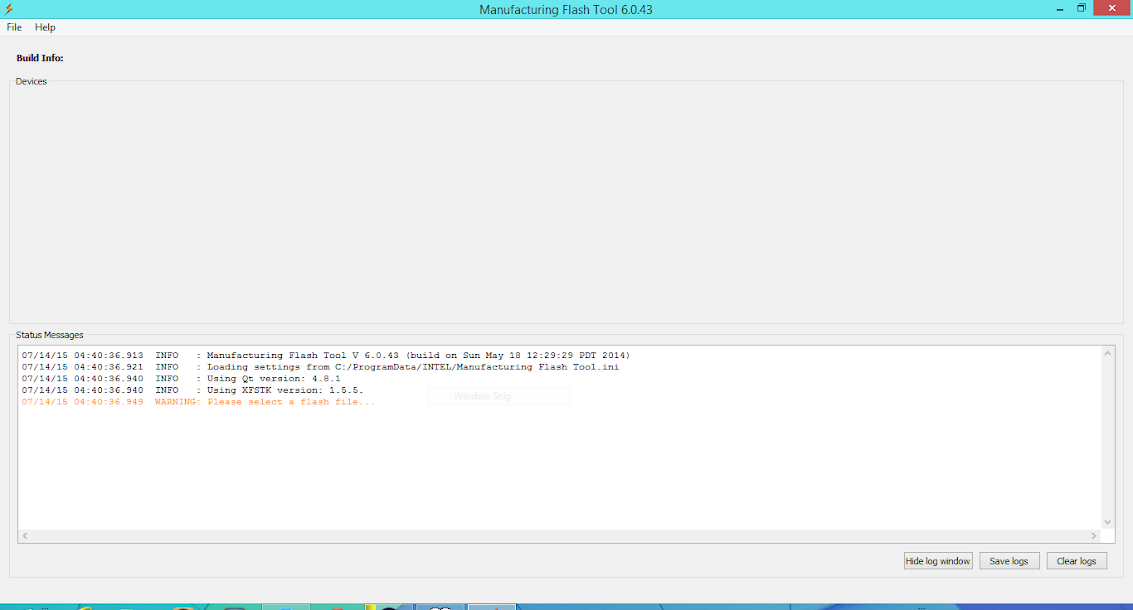This screenshot has height=610, width=1133.
Task: Click the 'Loading settings from' log line
Action: [320, 367]
